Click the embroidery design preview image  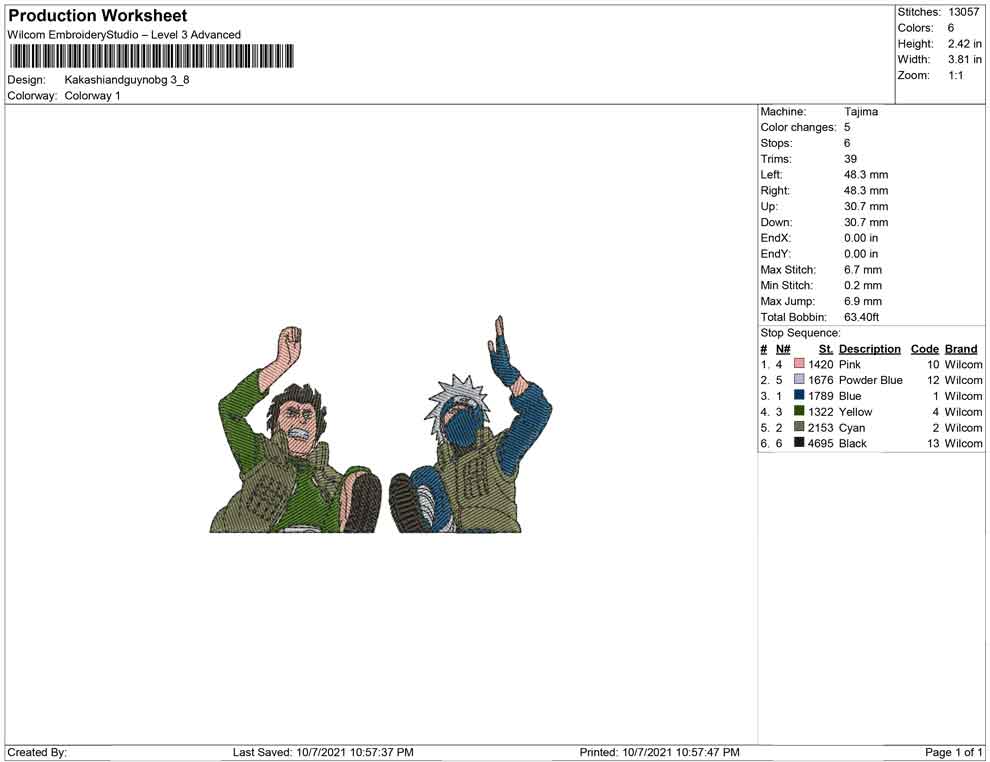pos(380,425)
